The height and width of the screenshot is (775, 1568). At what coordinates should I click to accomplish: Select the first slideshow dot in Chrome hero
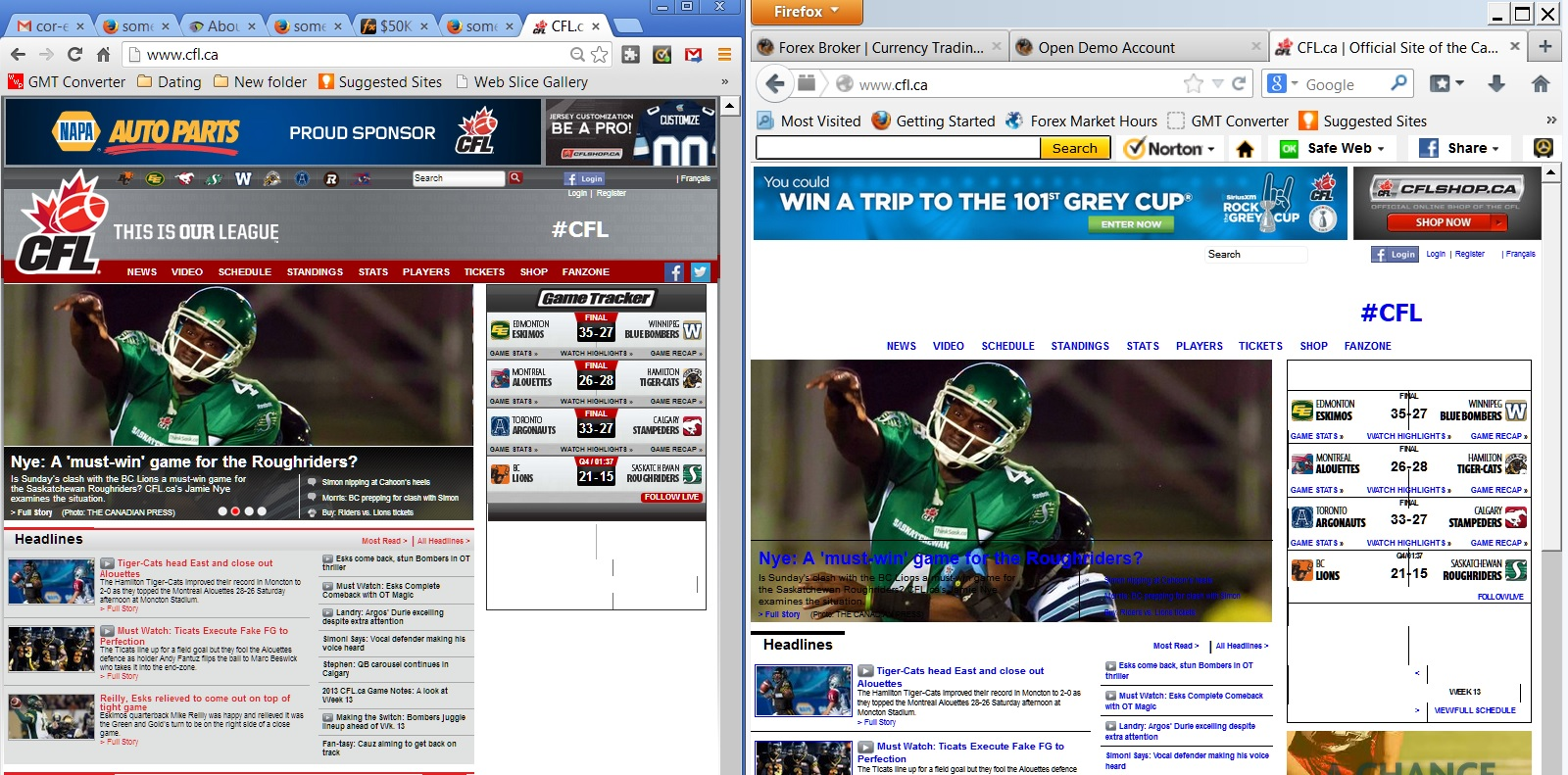[x=222, y=511]
